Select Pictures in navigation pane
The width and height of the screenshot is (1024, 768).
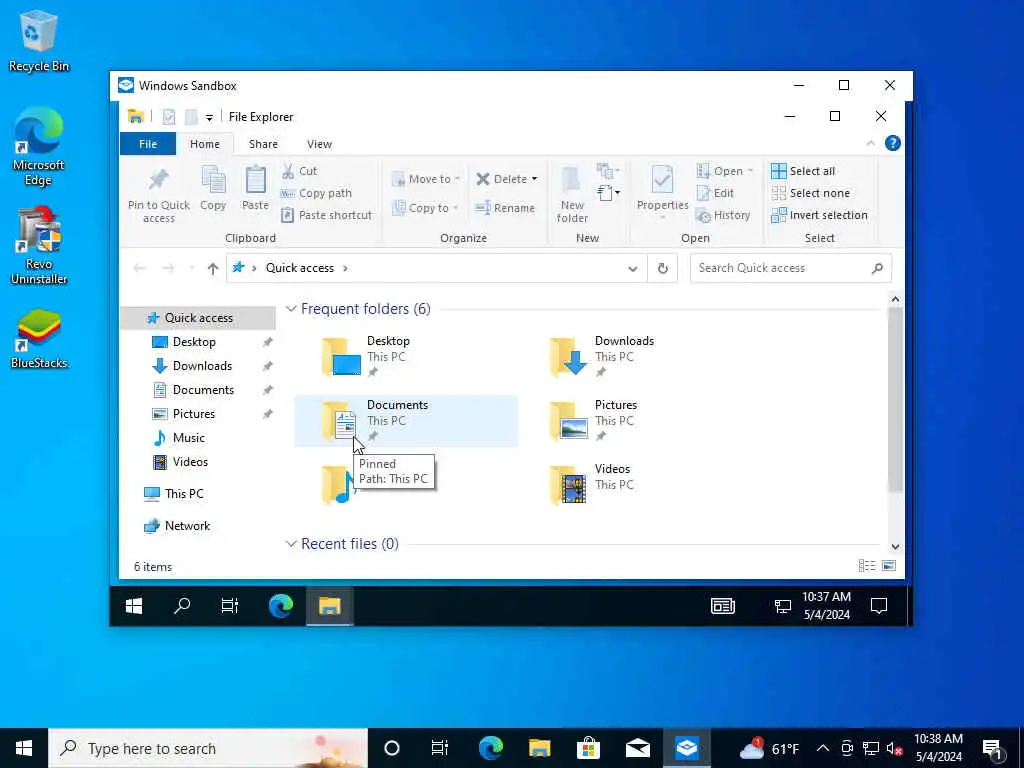click(x=193, y=414)
